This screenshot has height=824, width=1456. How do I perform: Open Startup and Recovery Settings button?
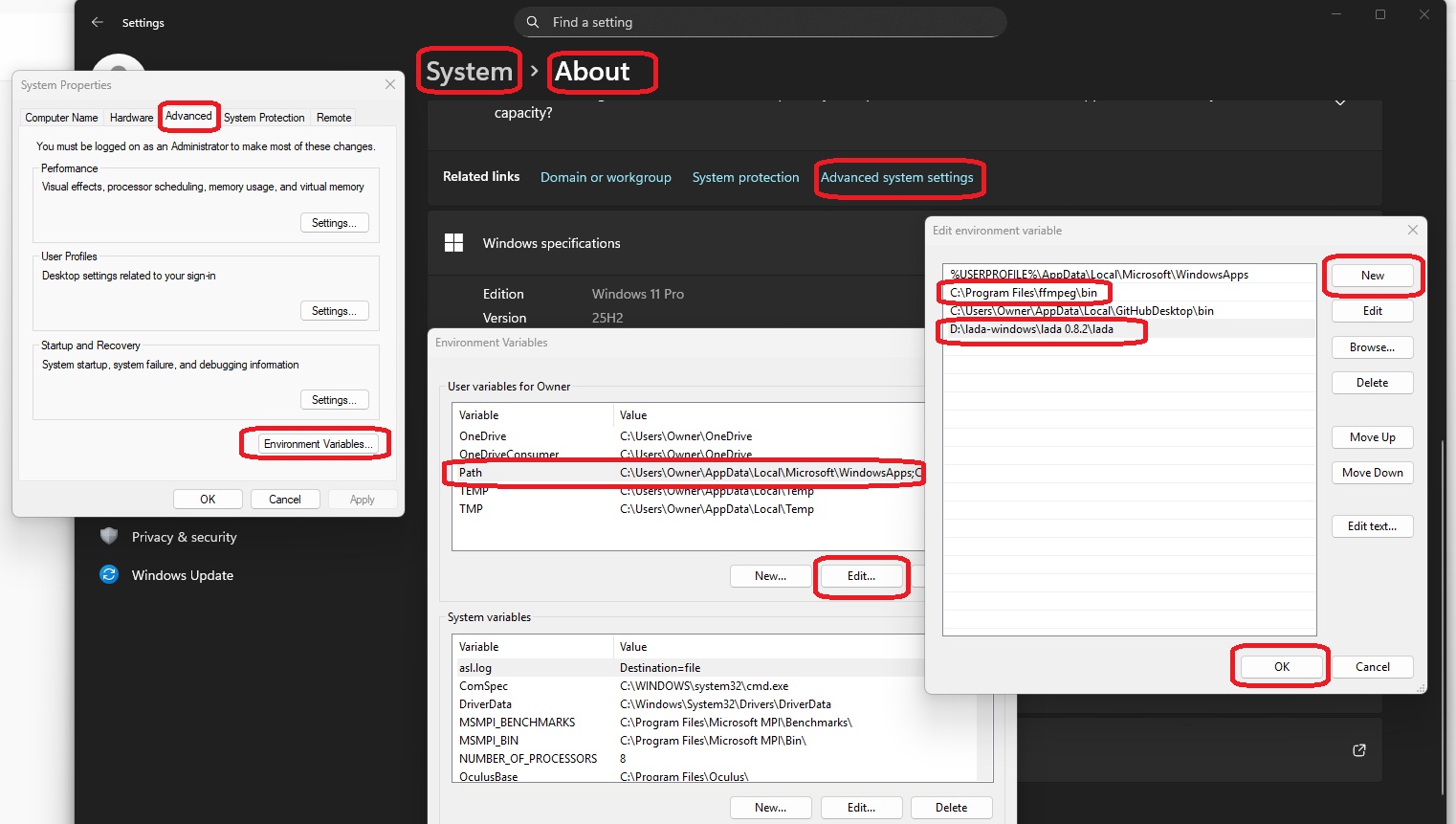(334, 400)
